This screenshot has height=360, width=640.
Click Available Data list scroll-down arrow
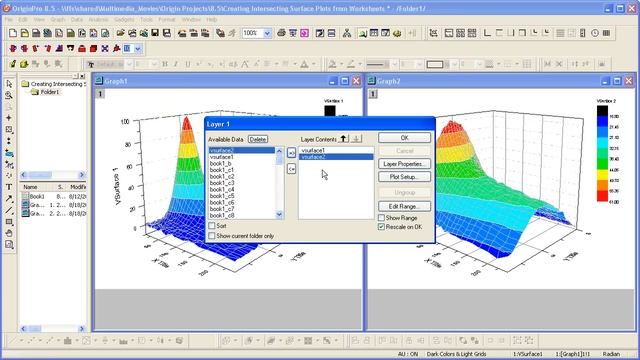click(x=279, y=214)
